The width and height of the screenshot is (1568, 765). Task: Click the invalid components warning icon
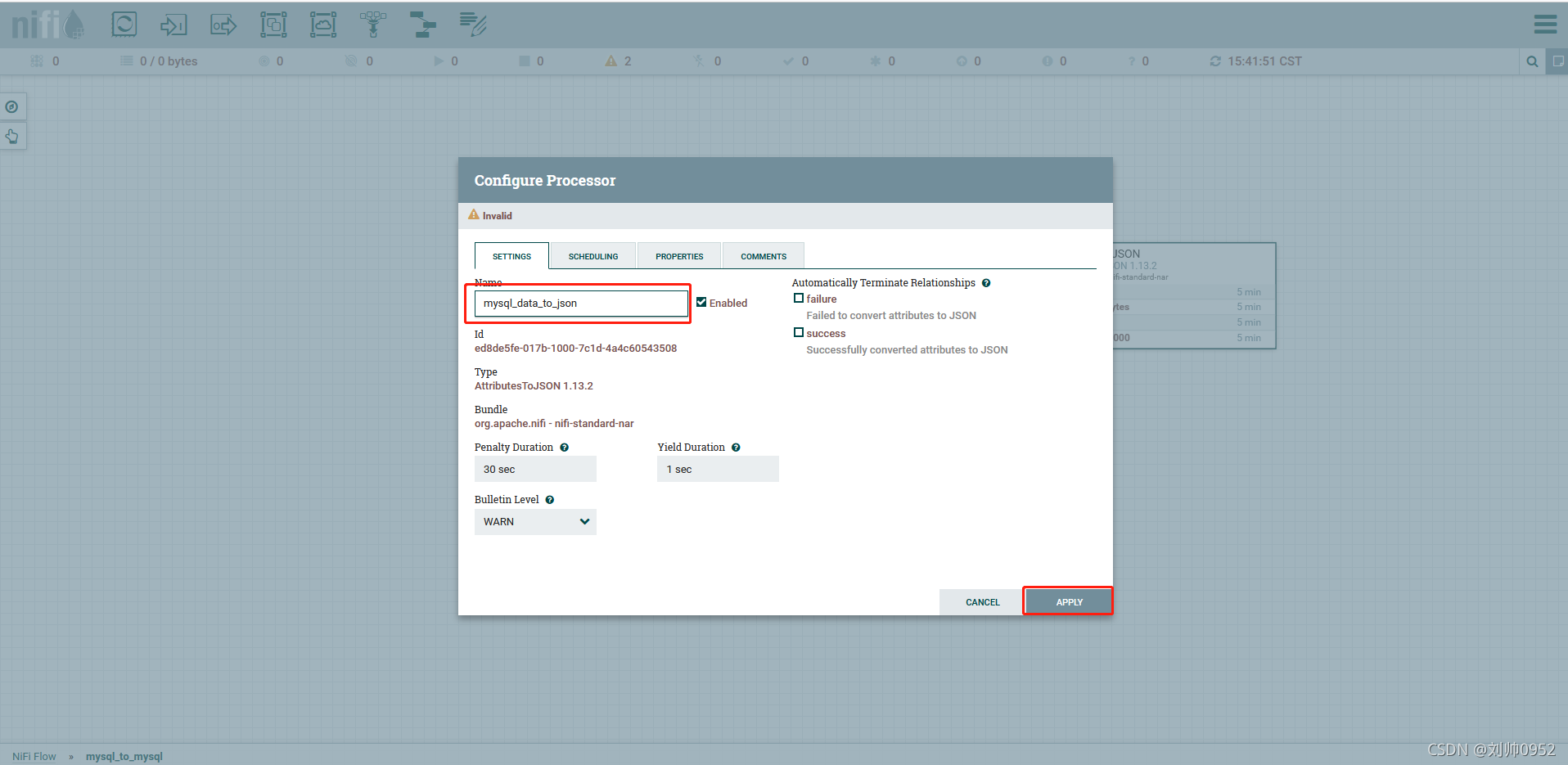tap(611, 61)
